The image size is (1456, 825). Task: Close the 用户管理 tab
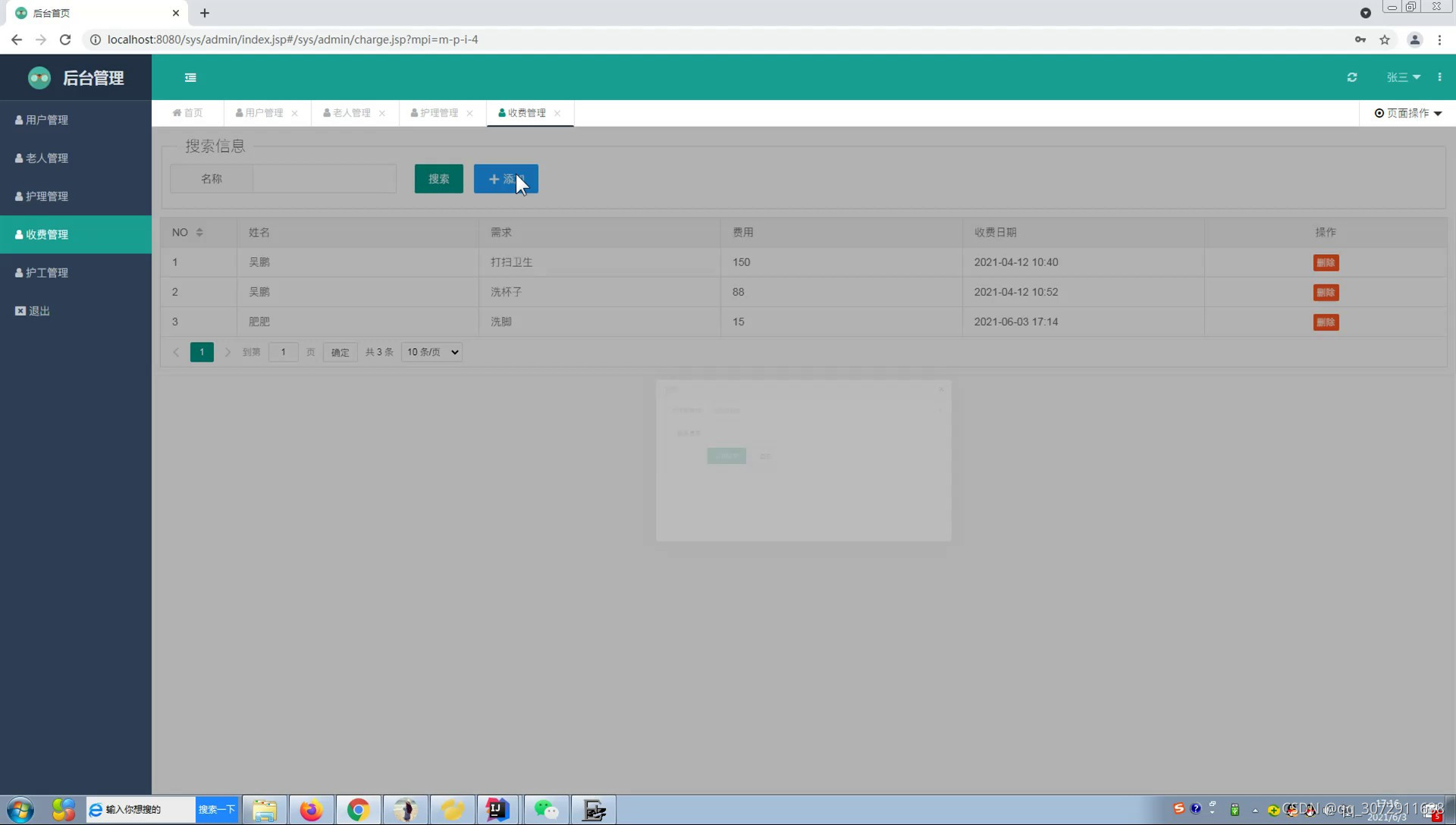295,113
